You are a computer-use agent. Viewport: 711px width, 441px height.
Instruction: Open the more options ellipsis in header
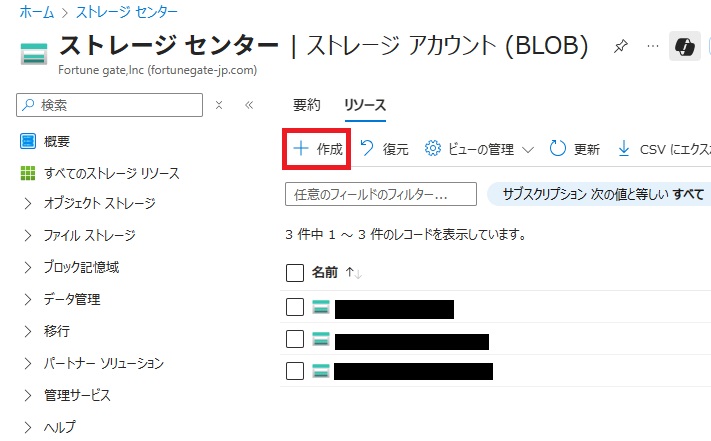click(653, 47)
